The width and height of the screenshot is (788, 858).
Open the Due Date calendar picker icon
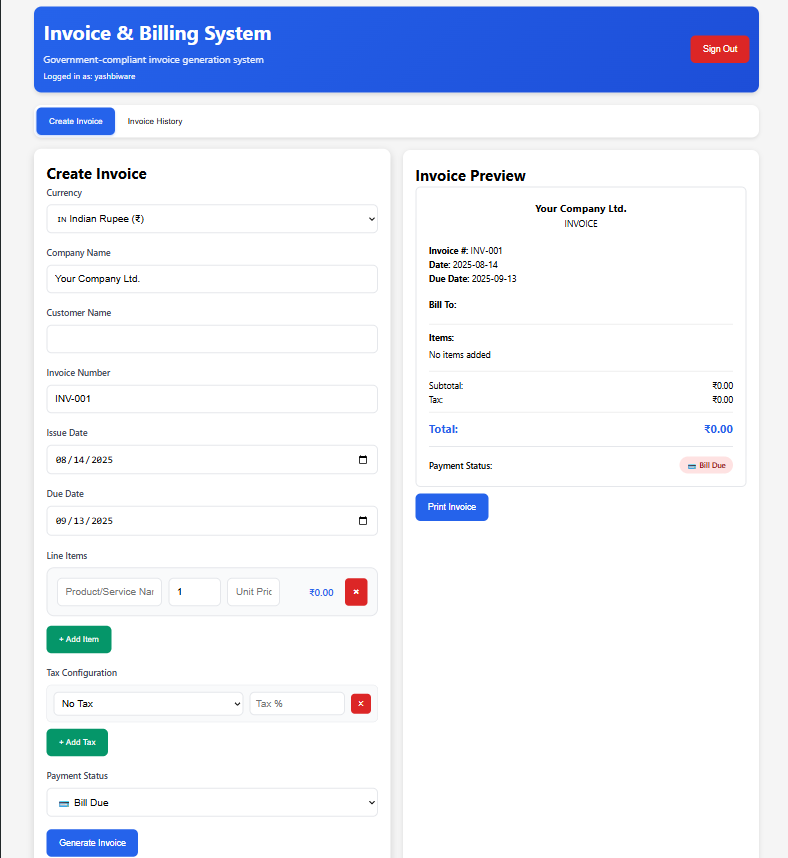[x=363, y=520]
